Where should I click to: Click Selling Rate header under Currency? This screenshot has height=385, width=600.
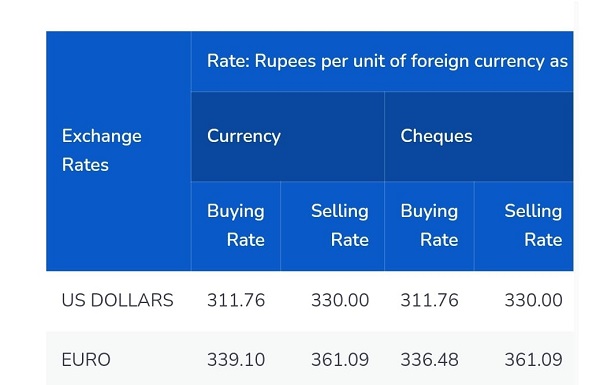(333, 226)
